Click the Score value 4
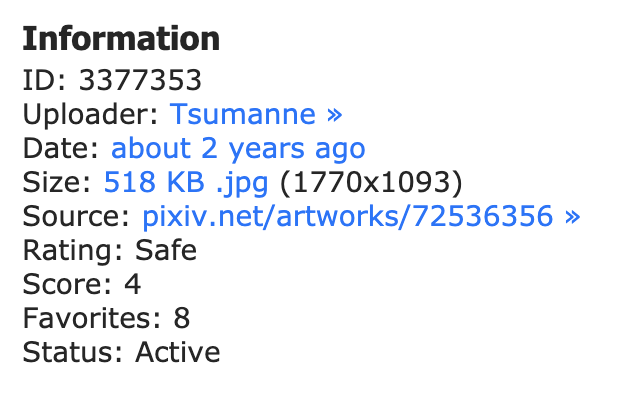 [x=132, y=284]
